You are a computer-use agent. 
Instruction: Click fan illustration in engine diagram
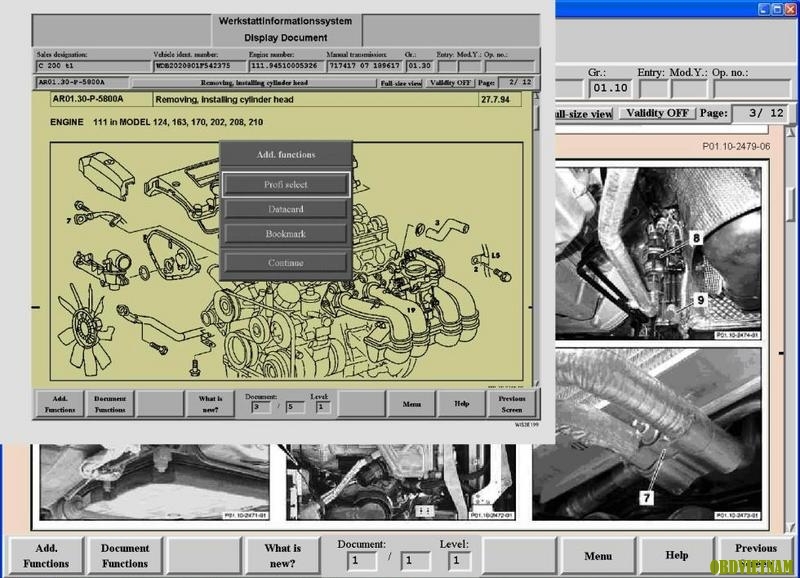pyautogui.click(x=85, y=332)
